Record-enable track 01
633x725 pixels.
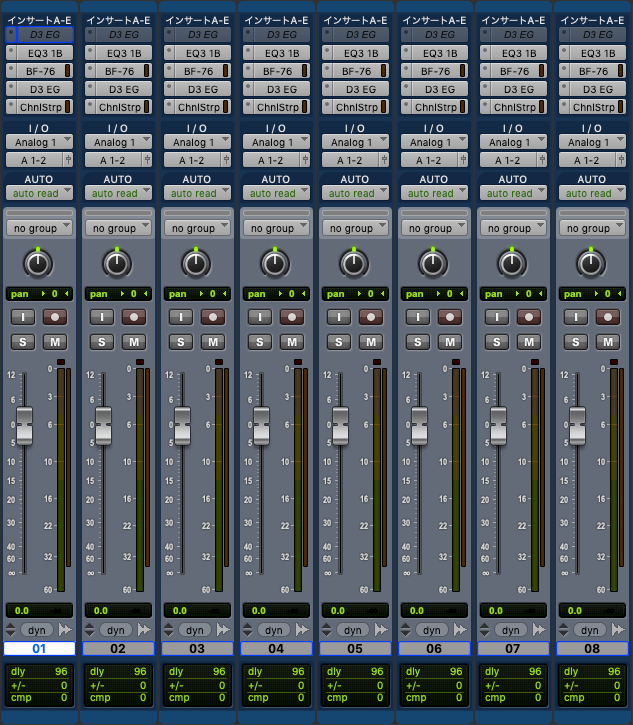coord(55,316)
